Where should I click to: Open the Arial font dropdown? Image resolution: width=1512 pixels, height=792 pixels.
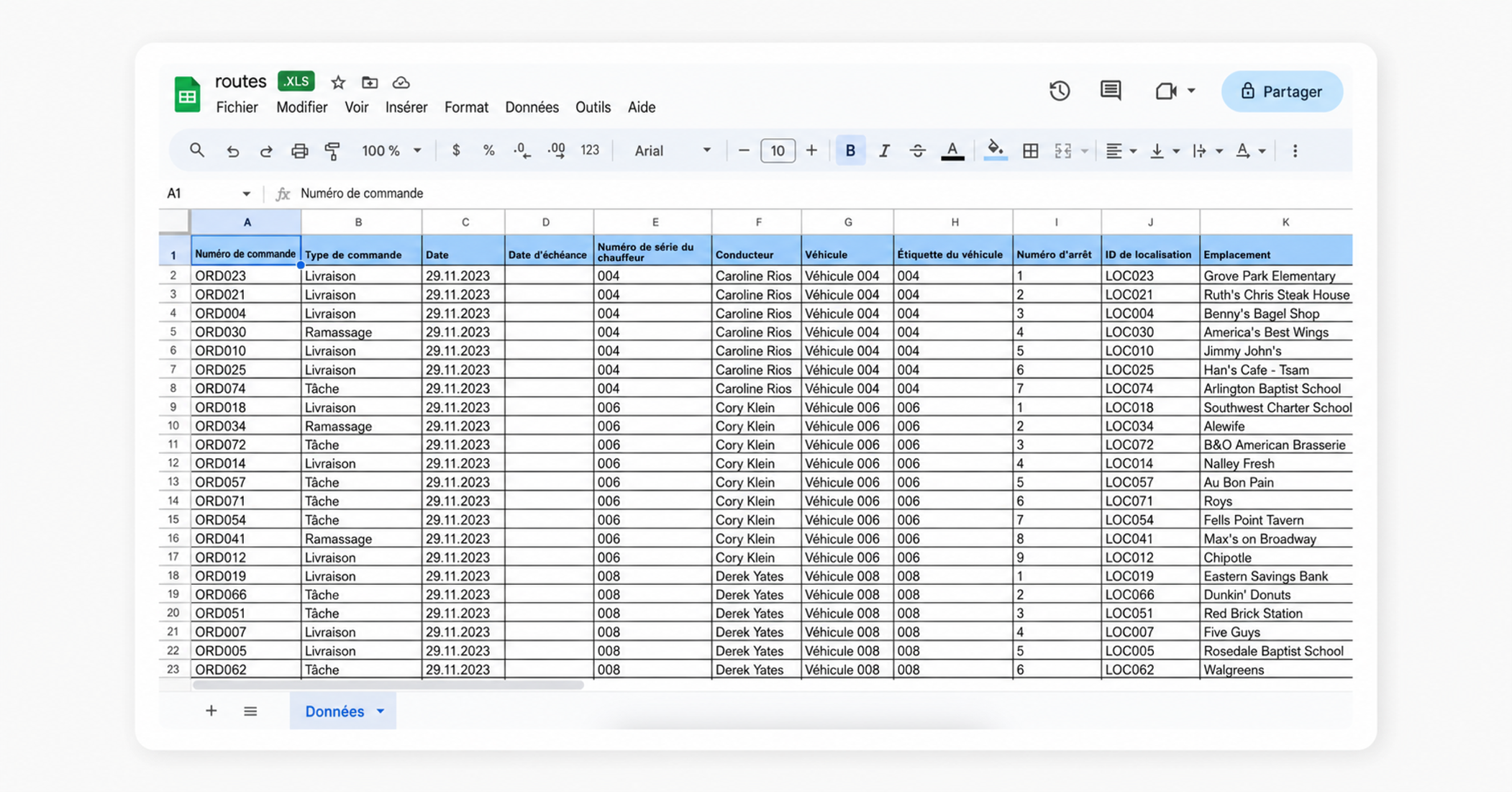(x=672, y=150)
